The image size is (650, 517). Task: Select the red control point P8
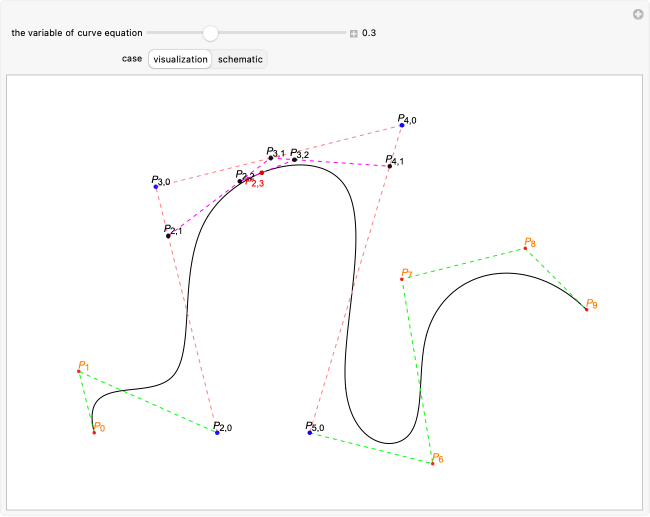[525, 248]
